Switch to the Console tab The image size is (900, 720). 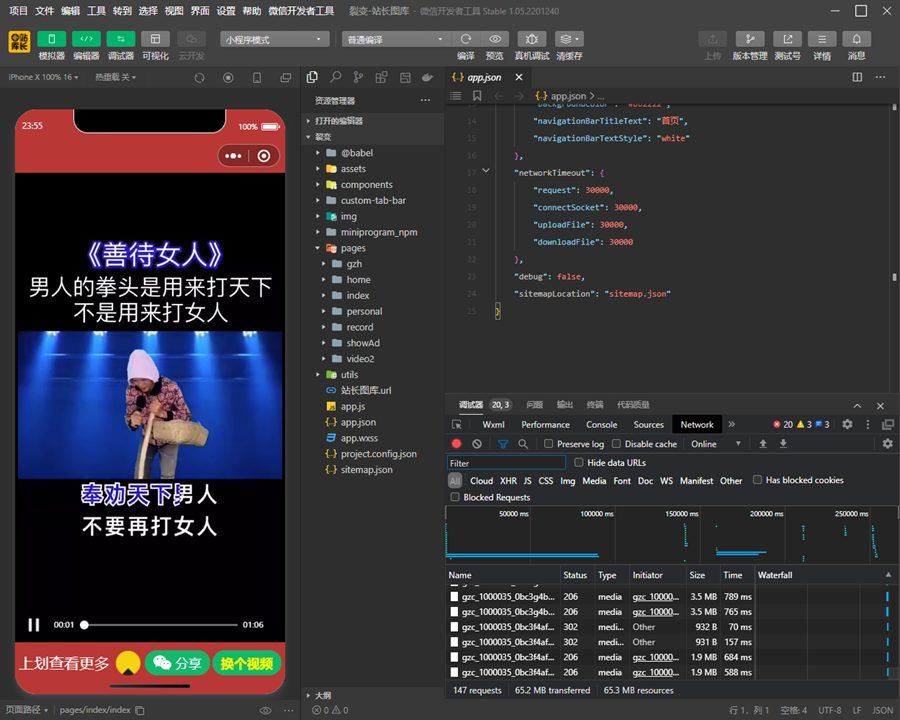tap(601, 425)
